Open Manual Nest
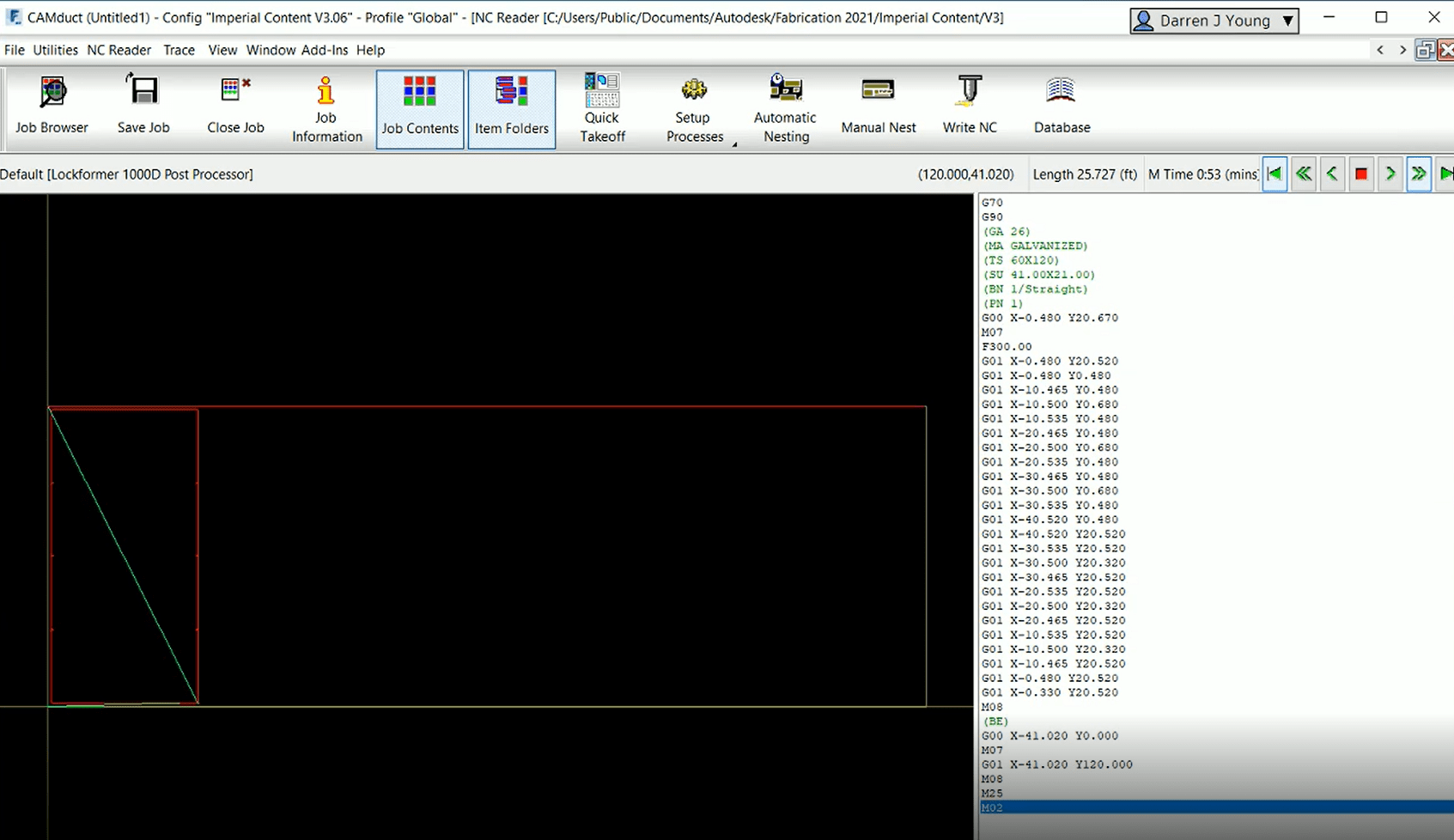Viewport: 1454px width, 840px height. click(878, 105)
